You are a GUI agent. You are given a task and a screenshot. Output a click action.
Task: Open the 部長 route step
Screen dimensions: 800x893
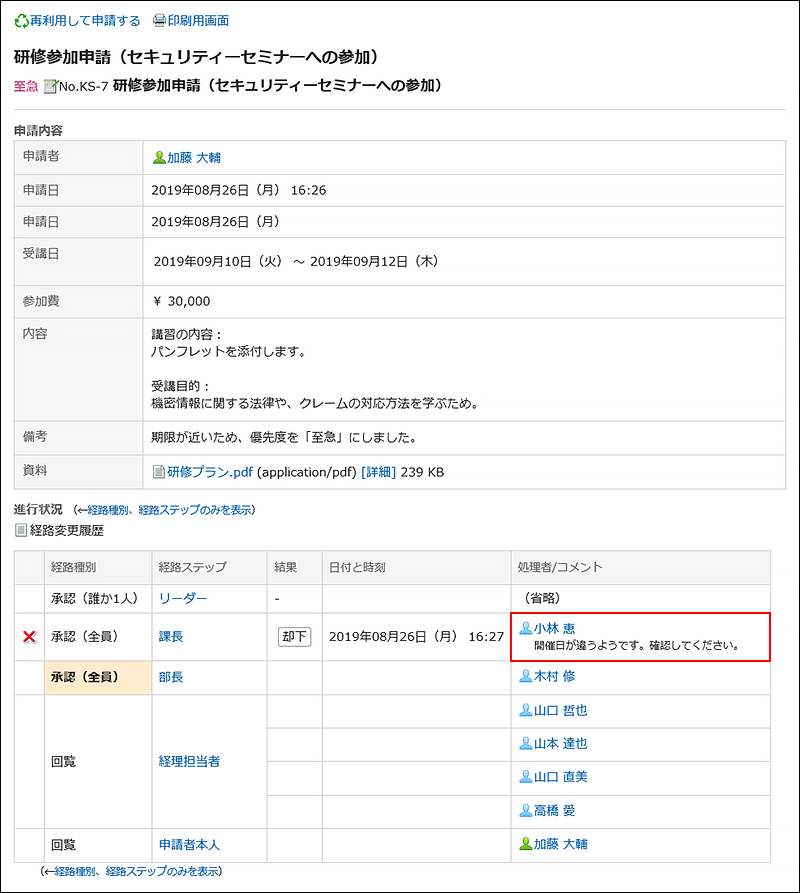click(171, 677)
